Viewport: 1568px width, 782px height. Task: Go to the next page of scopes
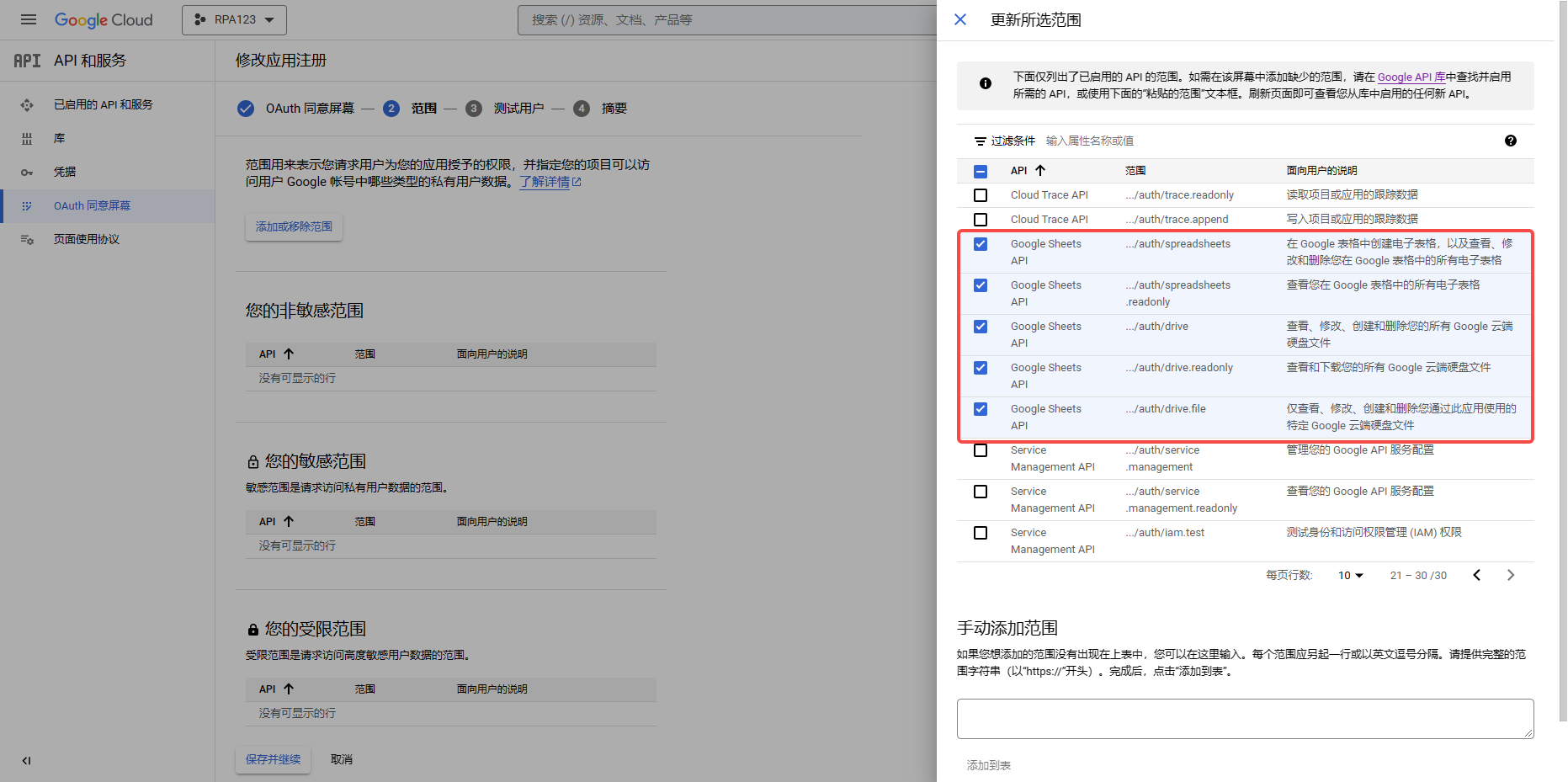pyautogui.click(x=1511, y=575)
